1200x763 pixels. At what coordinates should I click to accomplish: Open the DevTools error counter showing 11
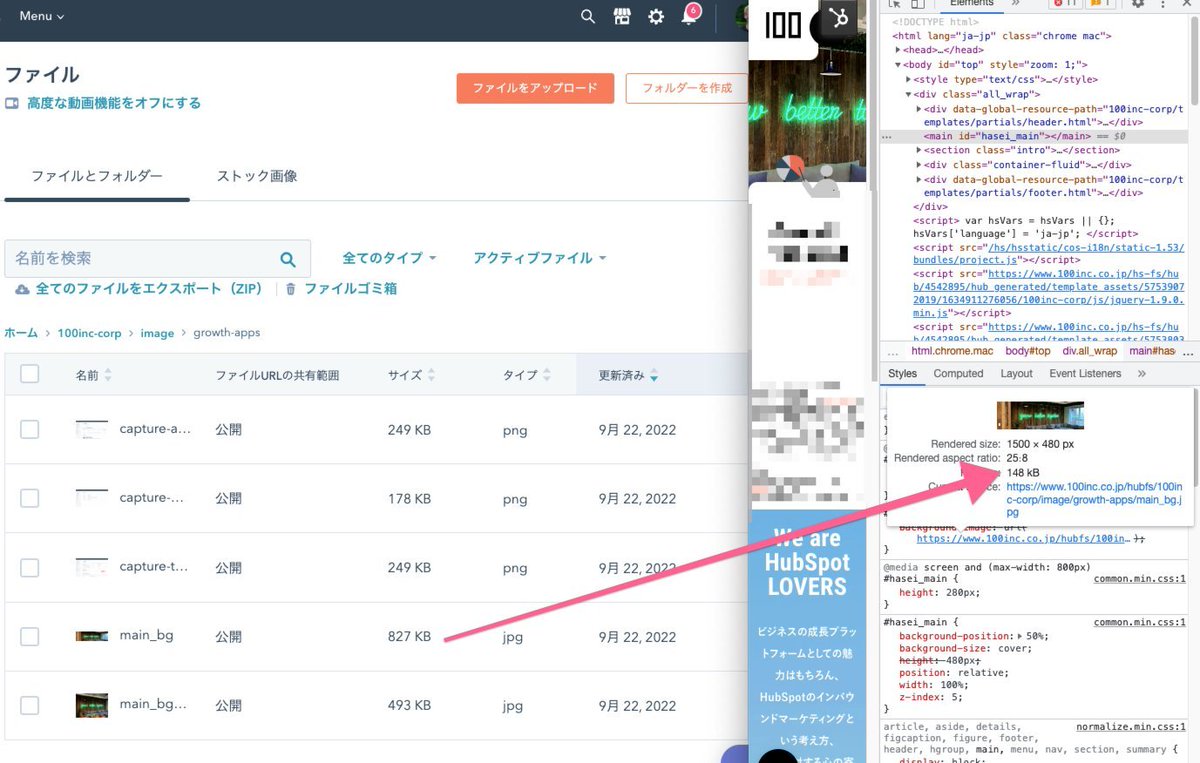(1063, 5)
